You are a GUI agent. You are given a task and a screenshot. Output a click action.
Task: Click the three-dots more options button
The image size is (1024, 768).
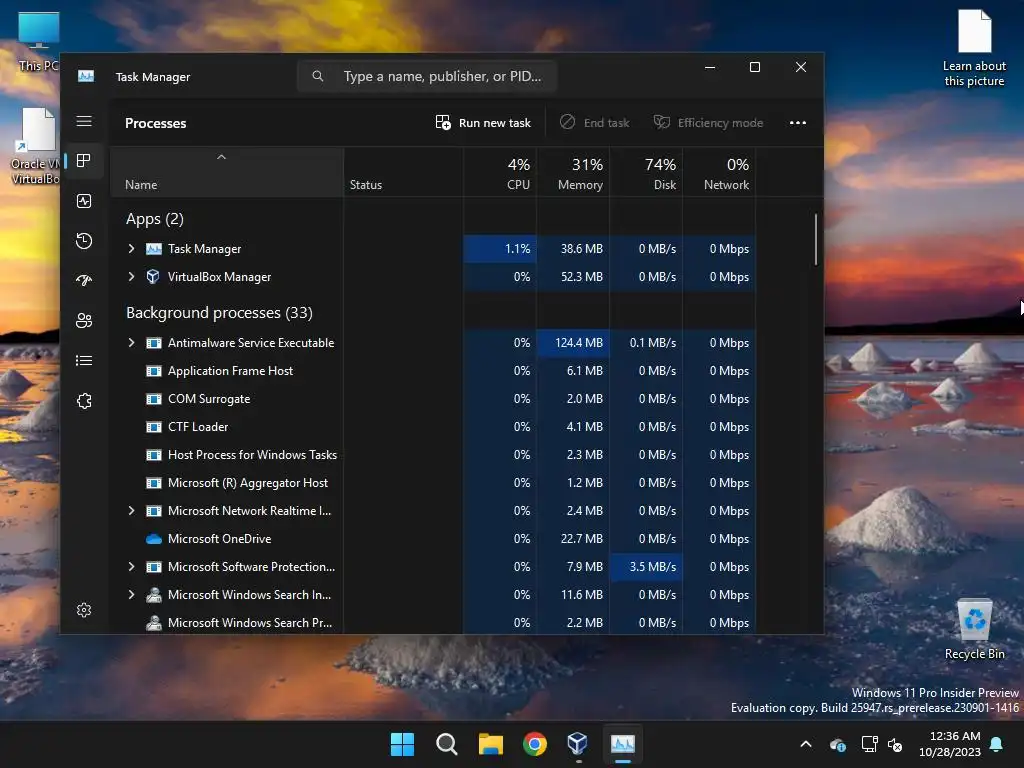point(797,123)
